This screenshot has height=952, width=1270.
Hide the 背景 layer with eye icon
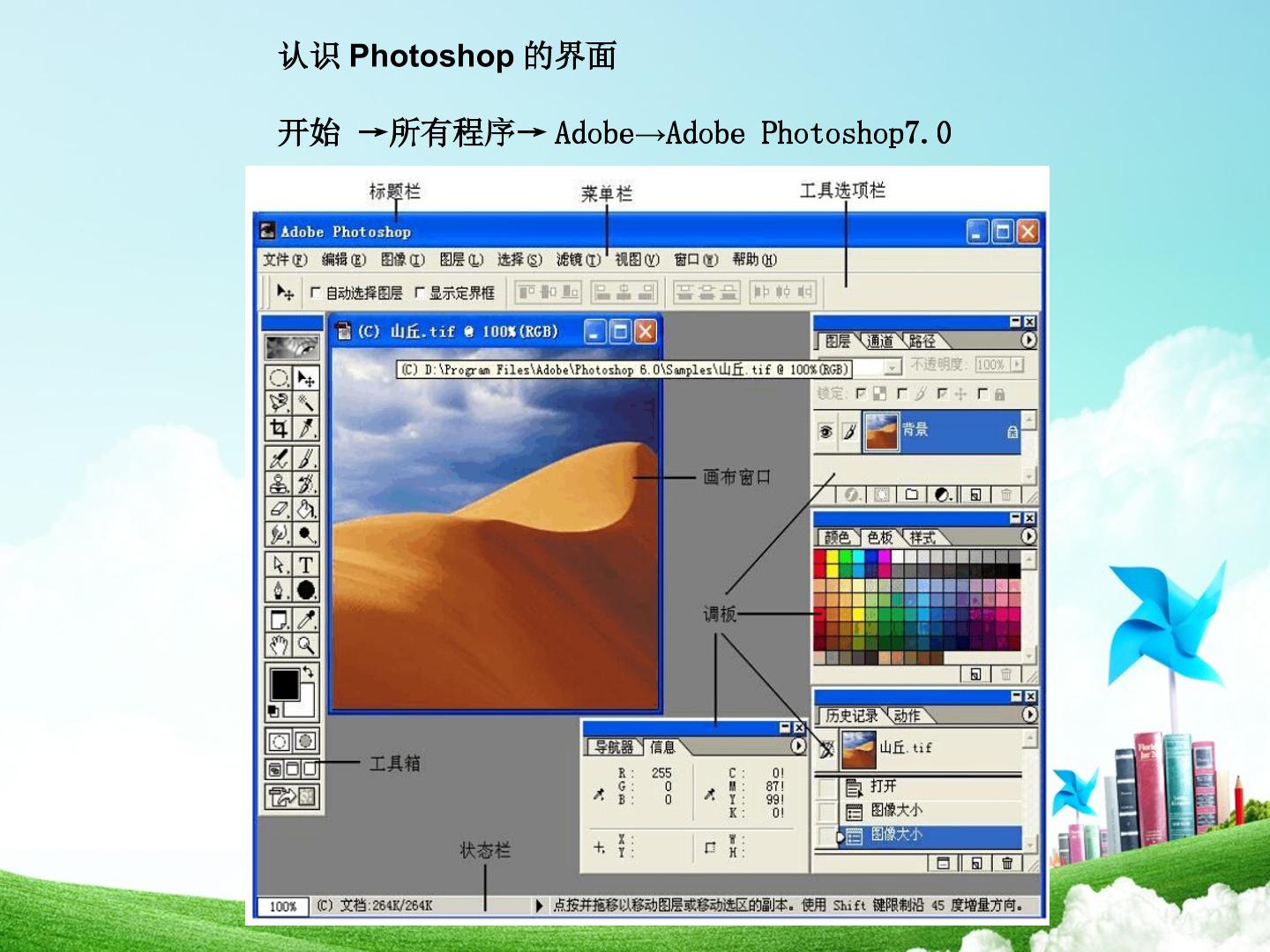(825, 432)
